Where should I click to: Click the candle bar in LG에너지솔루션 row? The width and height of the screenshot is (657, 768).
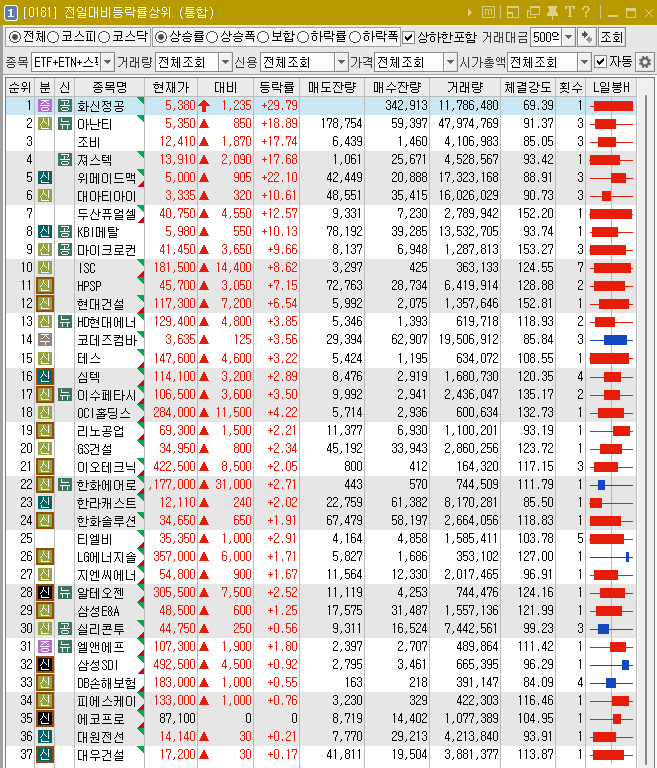click(628, 556)
